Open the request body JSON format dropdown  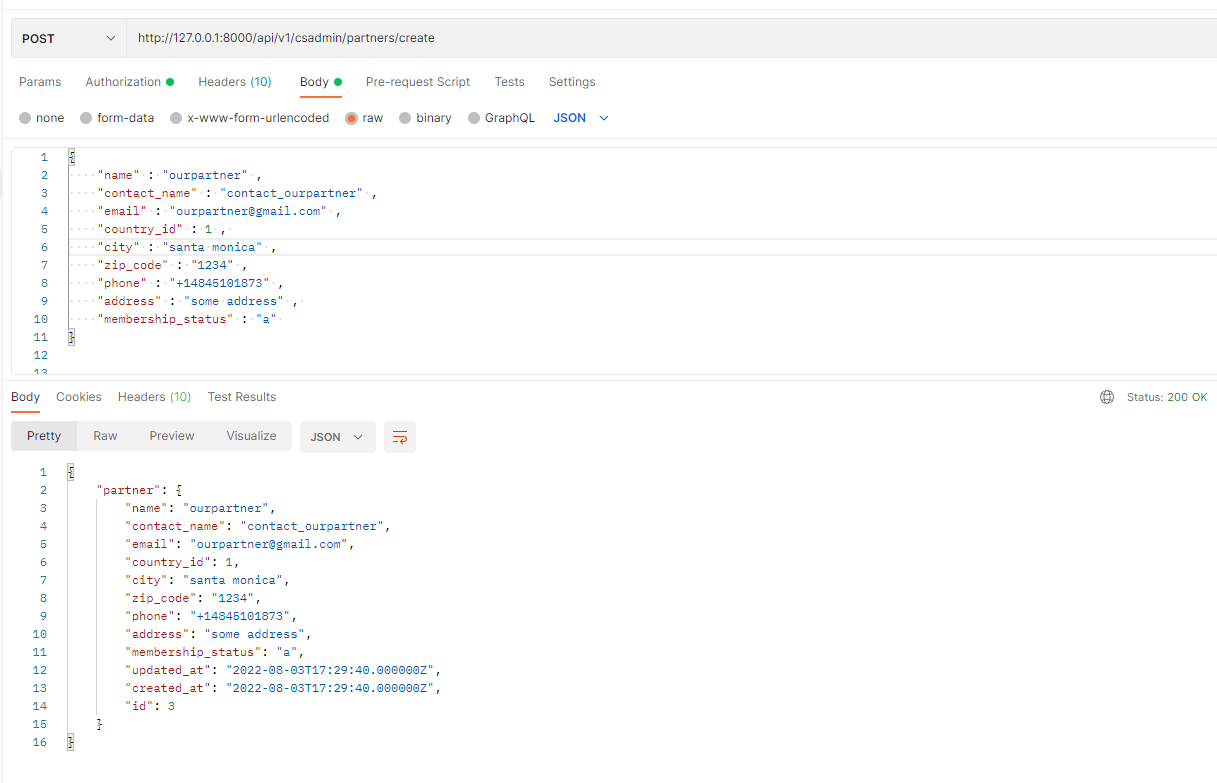point(581,118)
